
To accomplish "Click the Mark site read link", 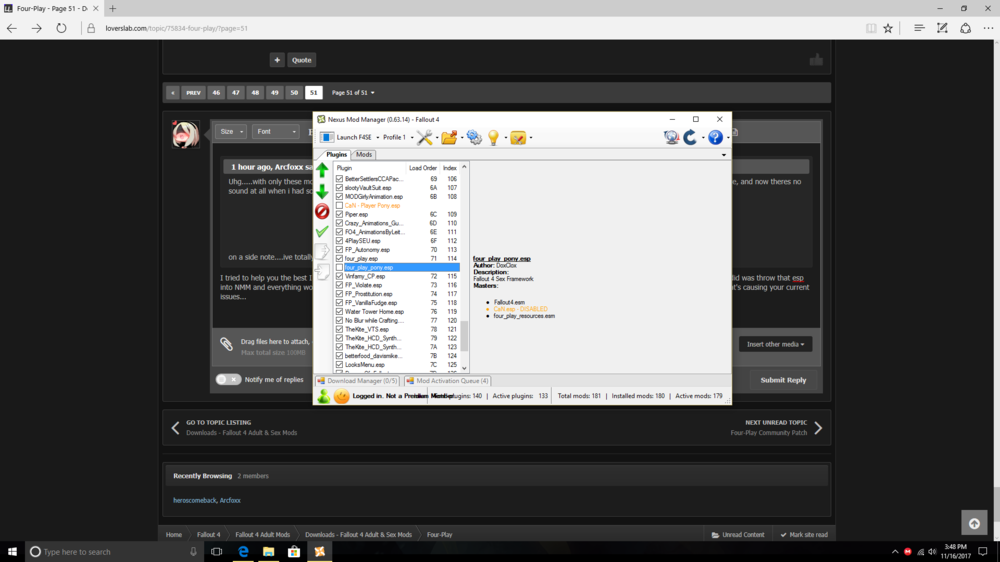I will [804, 535].
